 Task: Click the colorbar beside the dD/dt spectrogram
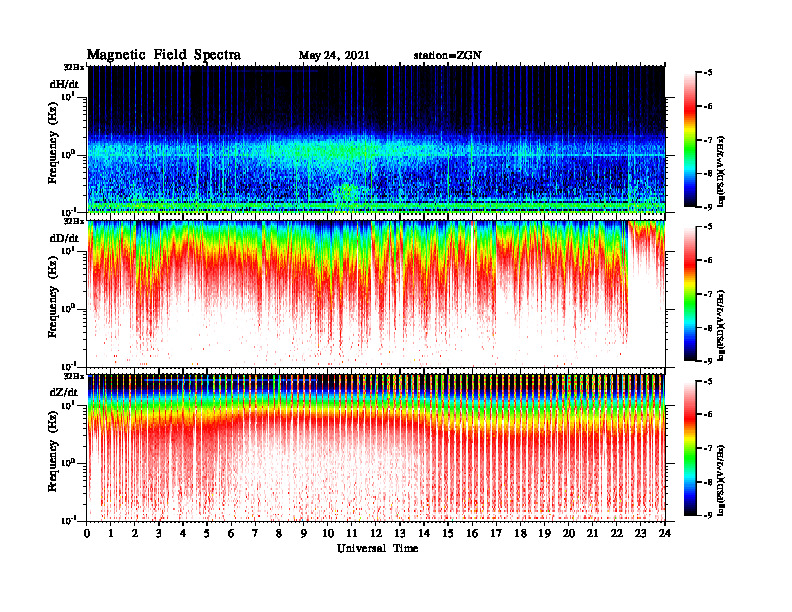coord(690,294)
